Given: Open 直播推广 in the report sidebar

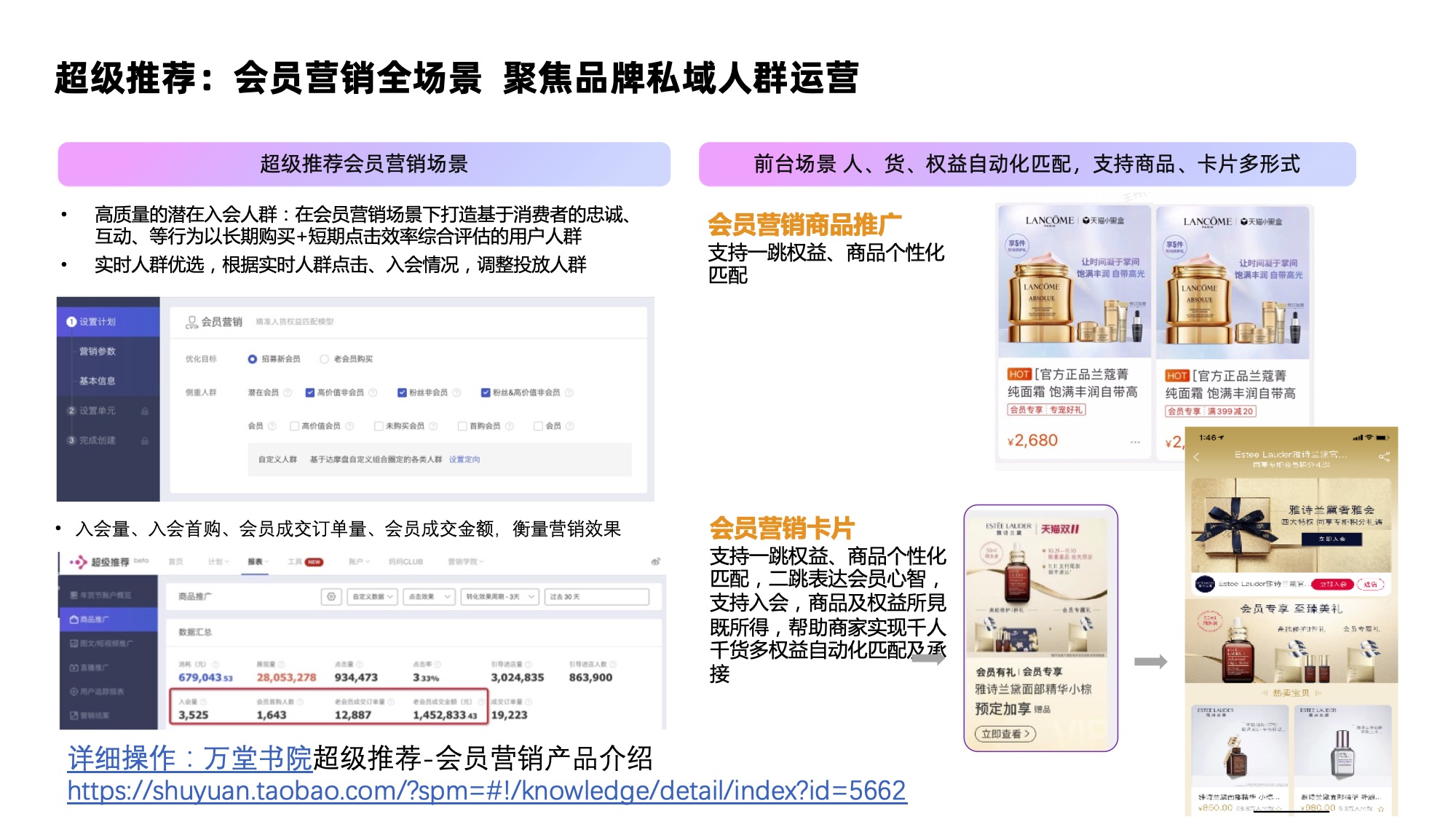Looking at the screenshot, I should point(90,668).
